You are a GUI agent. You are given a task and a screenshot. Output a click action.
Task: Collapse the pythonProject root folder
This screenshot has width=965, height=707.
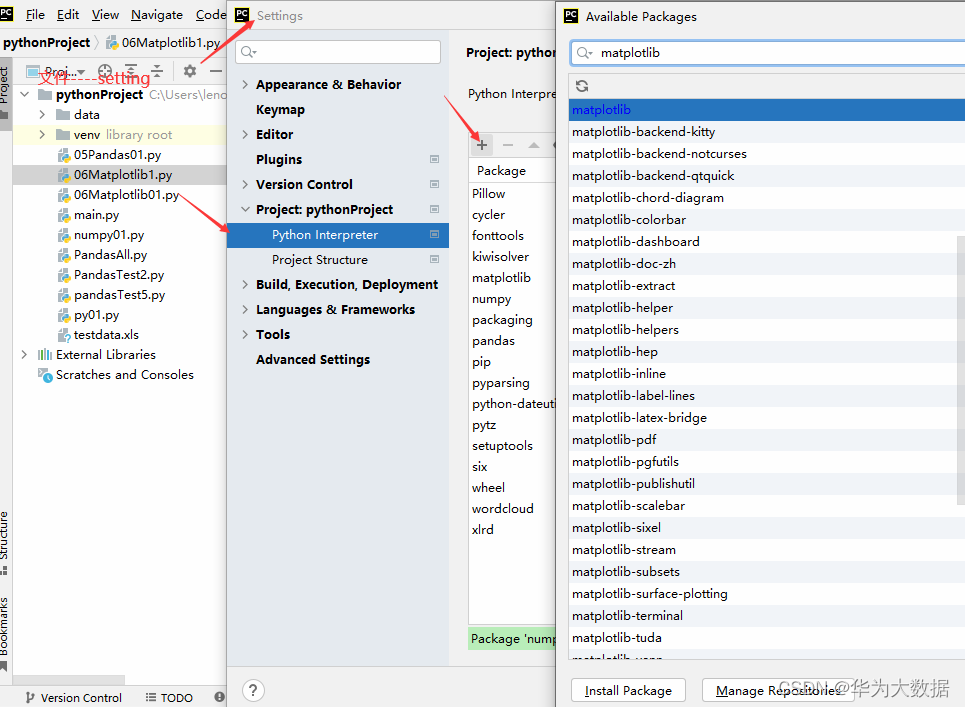[25, 94]
